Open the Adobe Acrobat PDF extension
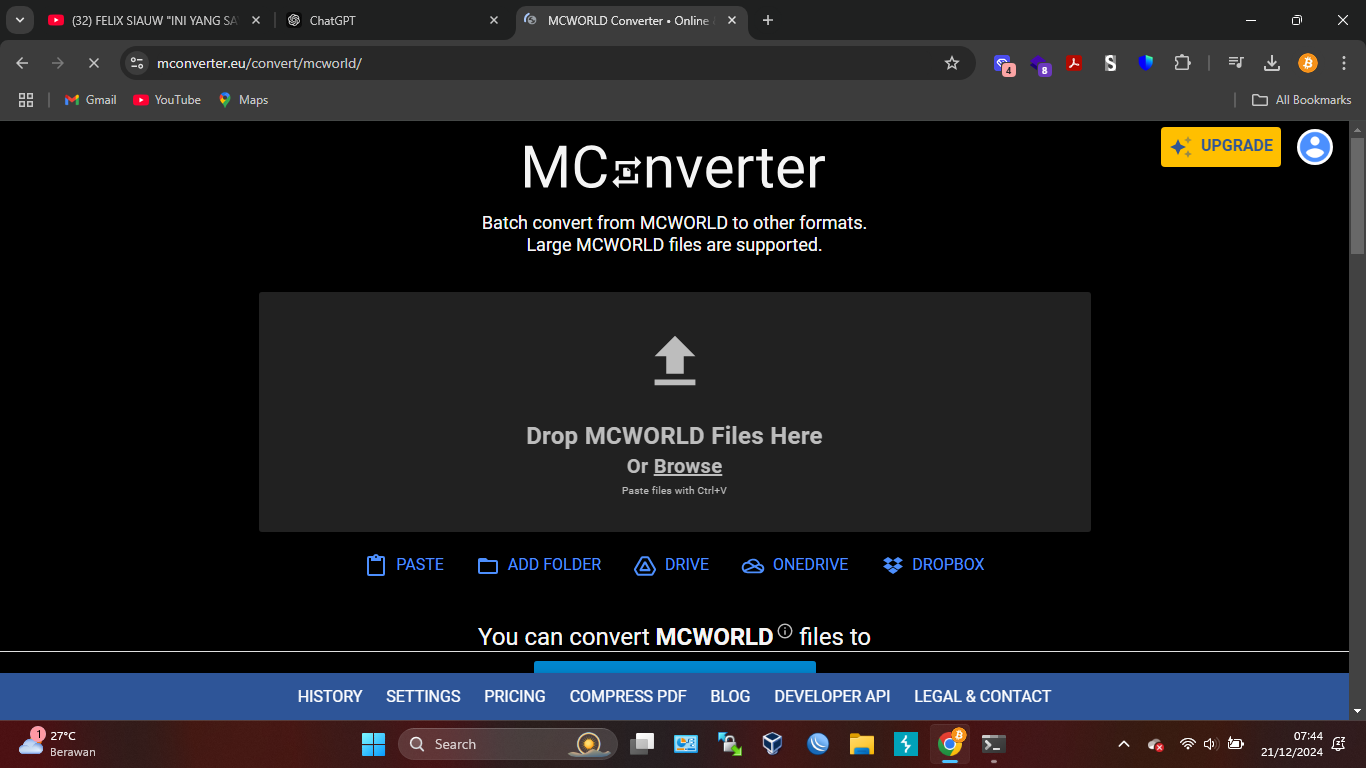 point(1074,63)
